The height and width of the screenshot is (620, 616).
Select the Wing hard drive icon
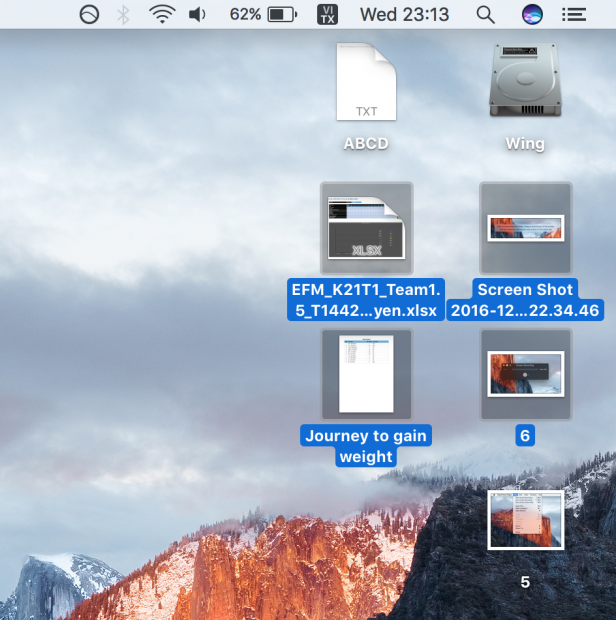coord(525,83)
